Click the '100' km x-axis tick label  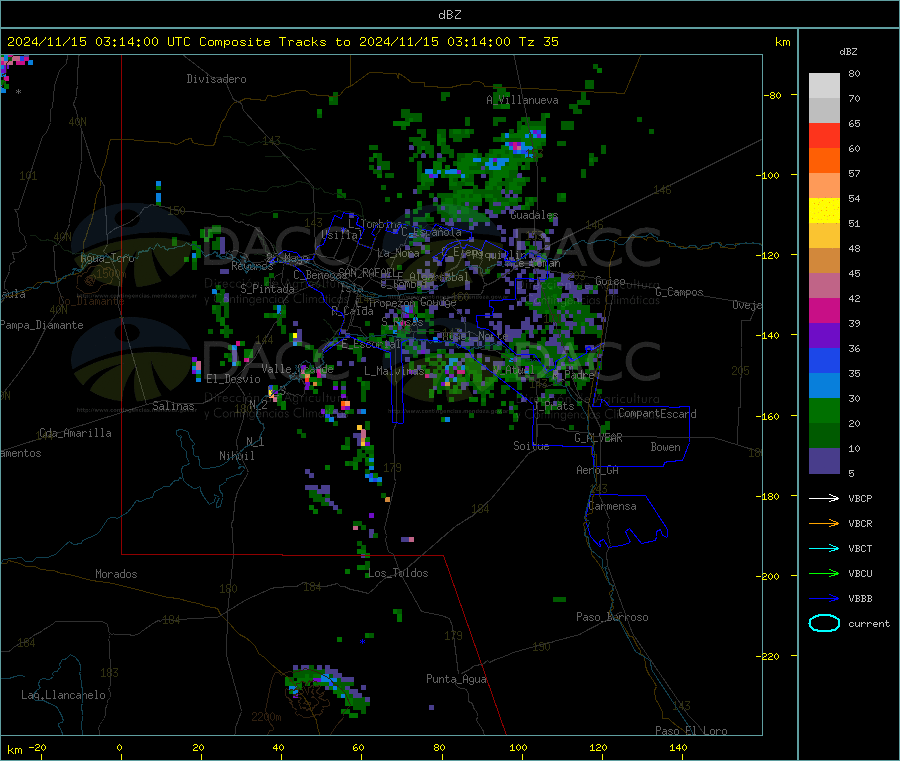[518, 748]
